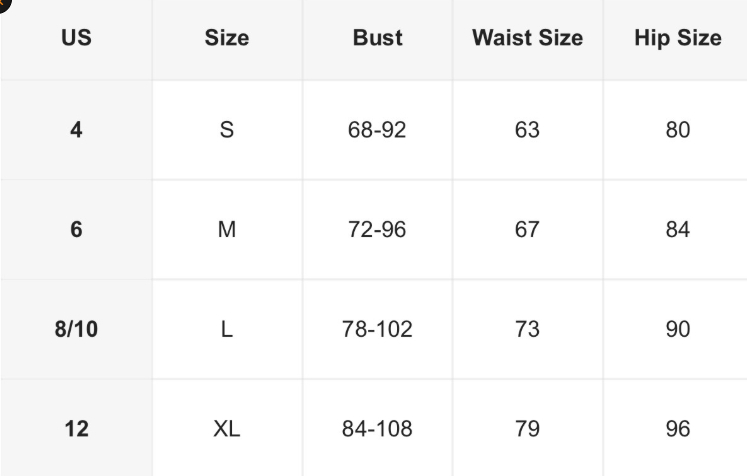Select hip size value 80
The width and height of the screenshot is (747, 476).
pyautogui.click(x=677, y=130)
